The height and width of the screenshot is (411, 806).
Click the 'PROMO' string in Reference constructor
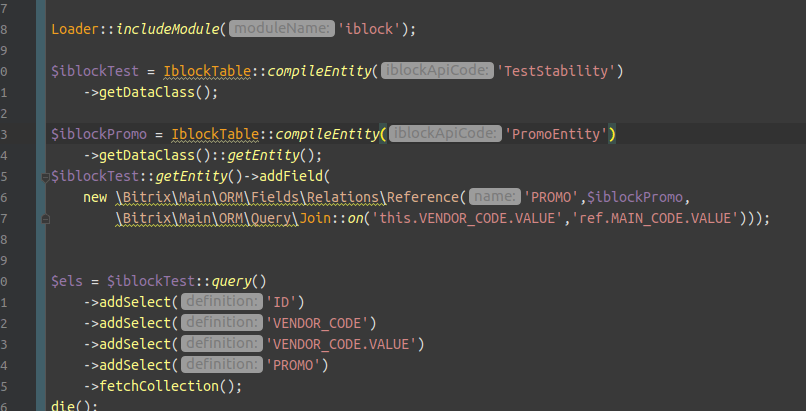point(551,198)
